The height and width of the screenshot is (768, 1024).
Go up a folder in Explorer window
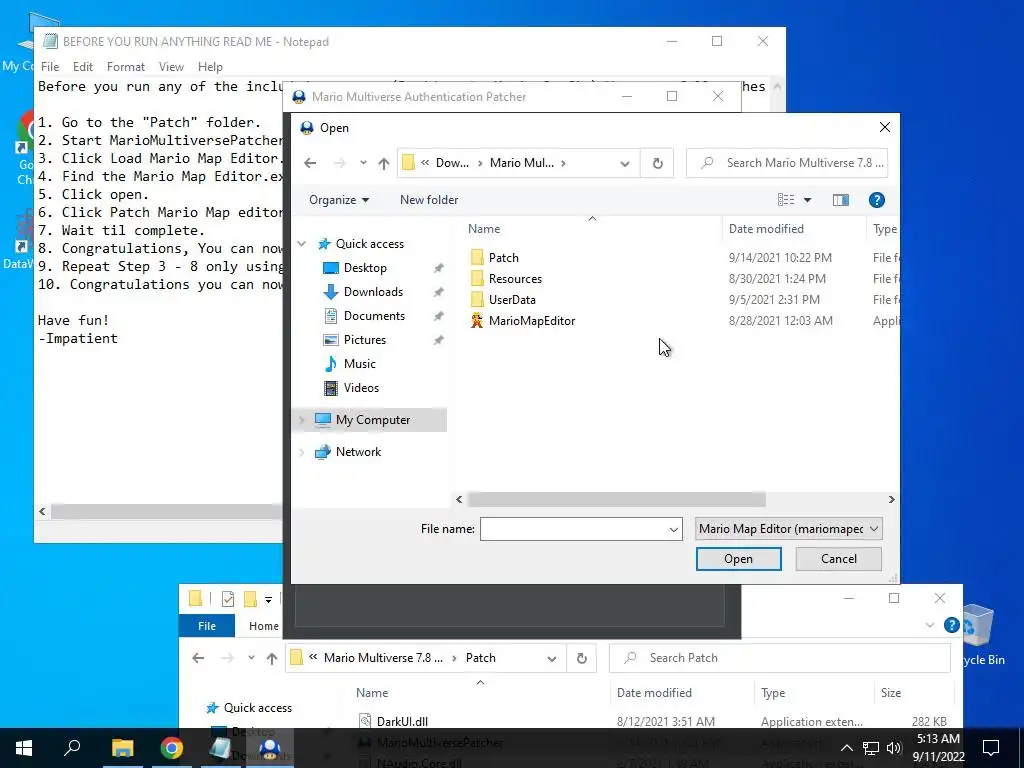(272, 658)
